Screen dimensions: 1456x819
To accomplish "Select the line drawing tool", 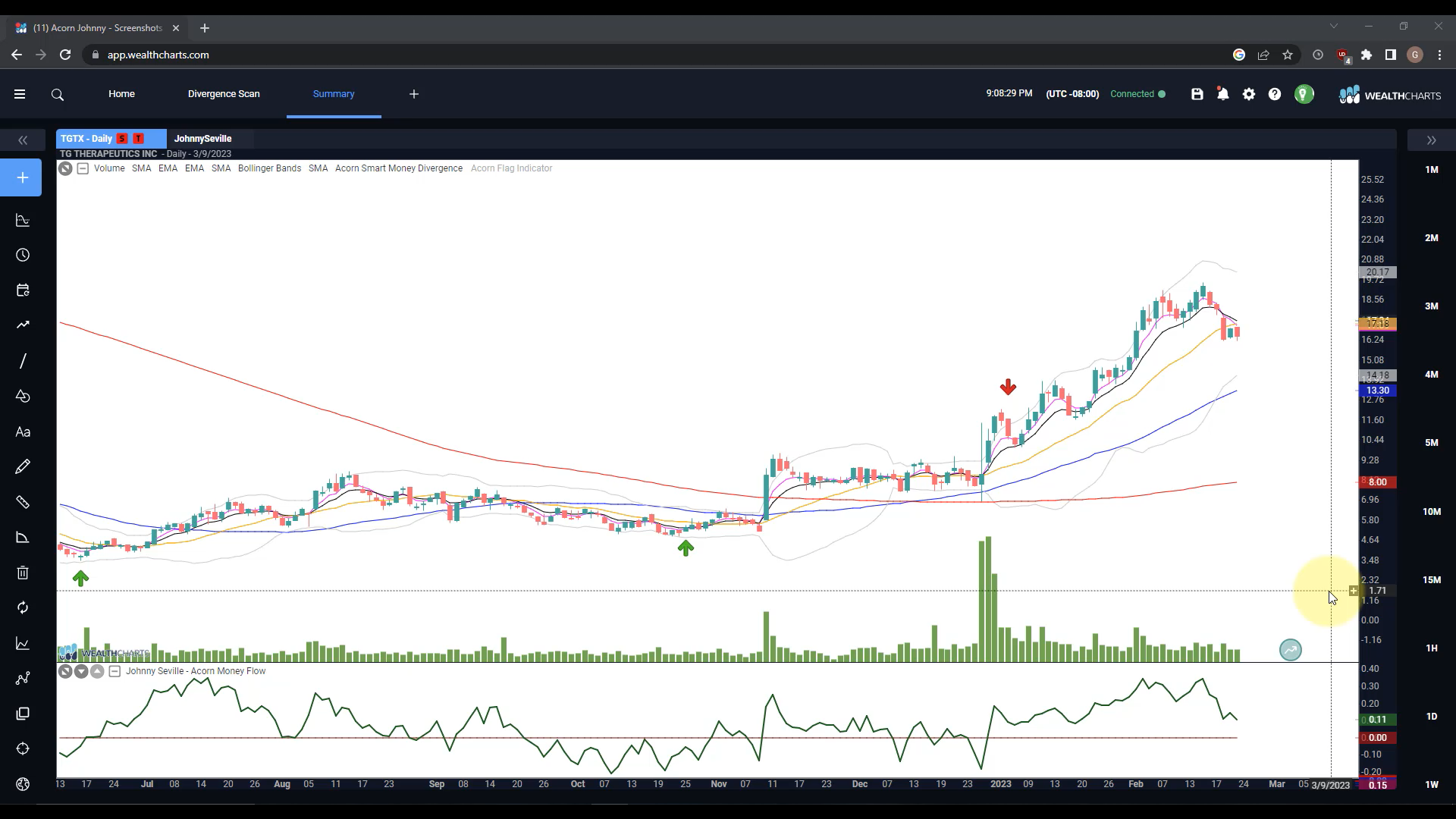I will (x=23, y=361).
